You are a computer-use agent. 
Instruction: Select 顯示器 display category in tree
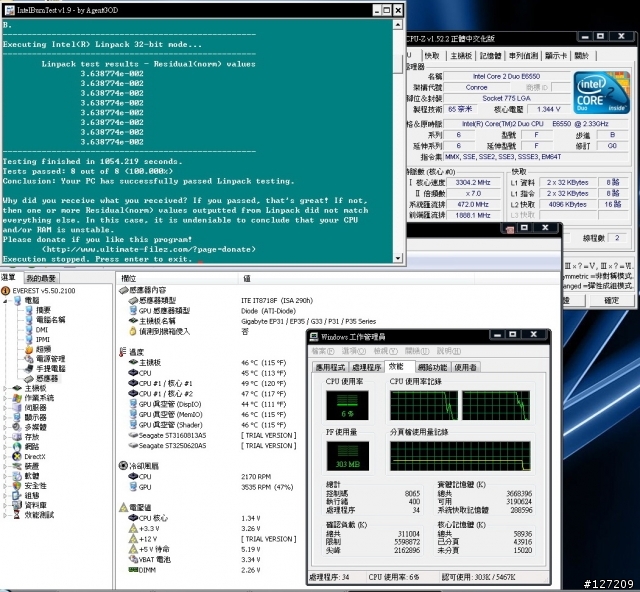[x=35, y=417]
